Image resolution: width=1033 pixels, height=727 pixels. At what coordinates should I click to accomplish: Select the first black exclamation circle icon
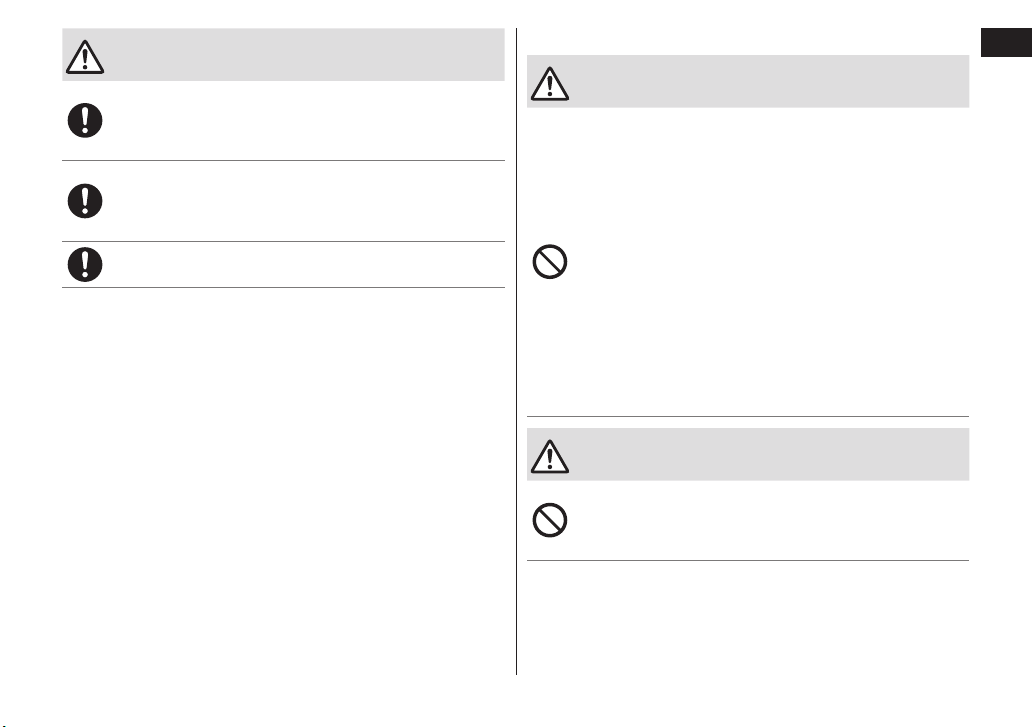click(85, 121)
